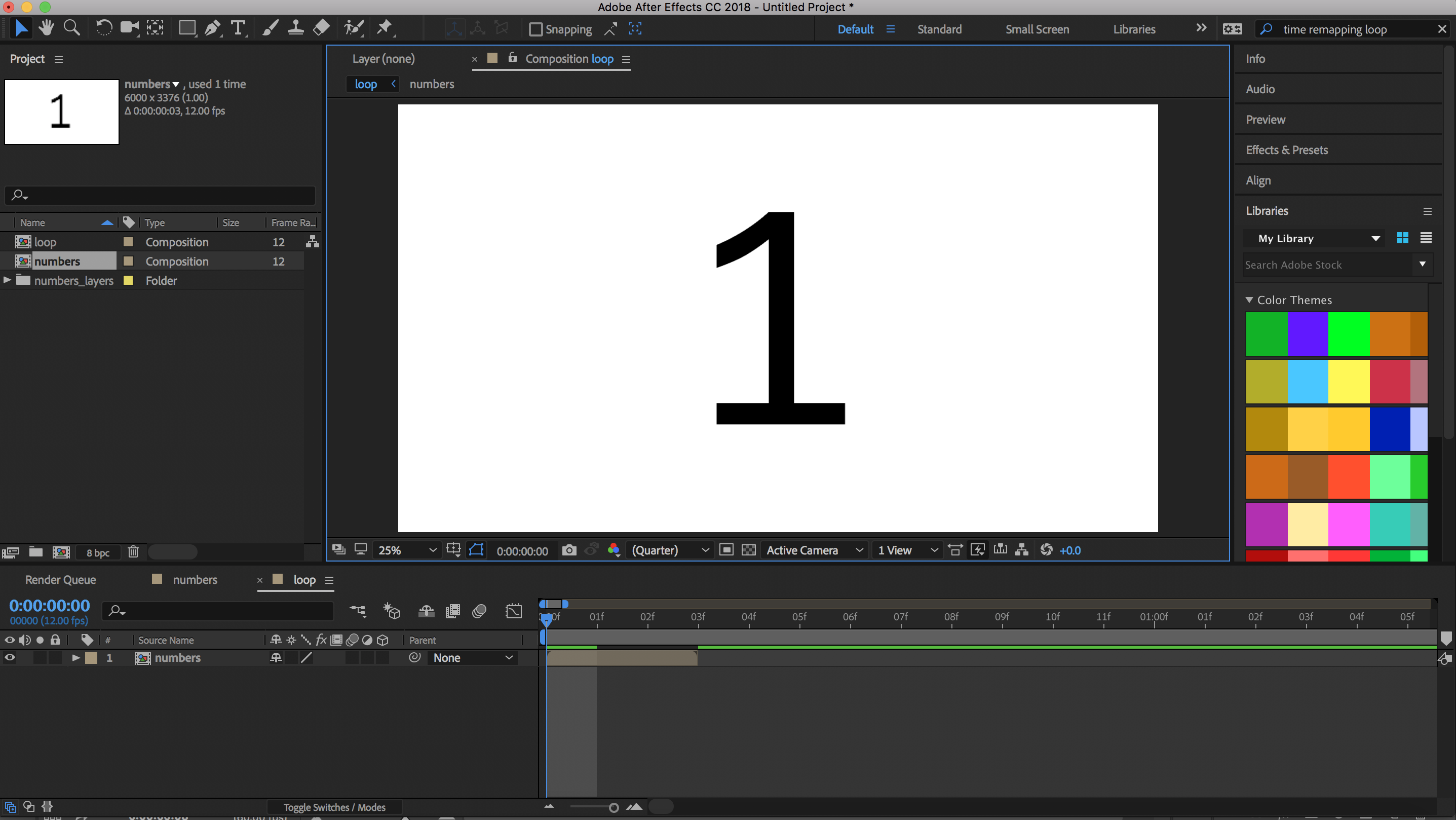Click the Solo layer icon on numbers
Screen dimensions: 1456x820
coord(37,658)
